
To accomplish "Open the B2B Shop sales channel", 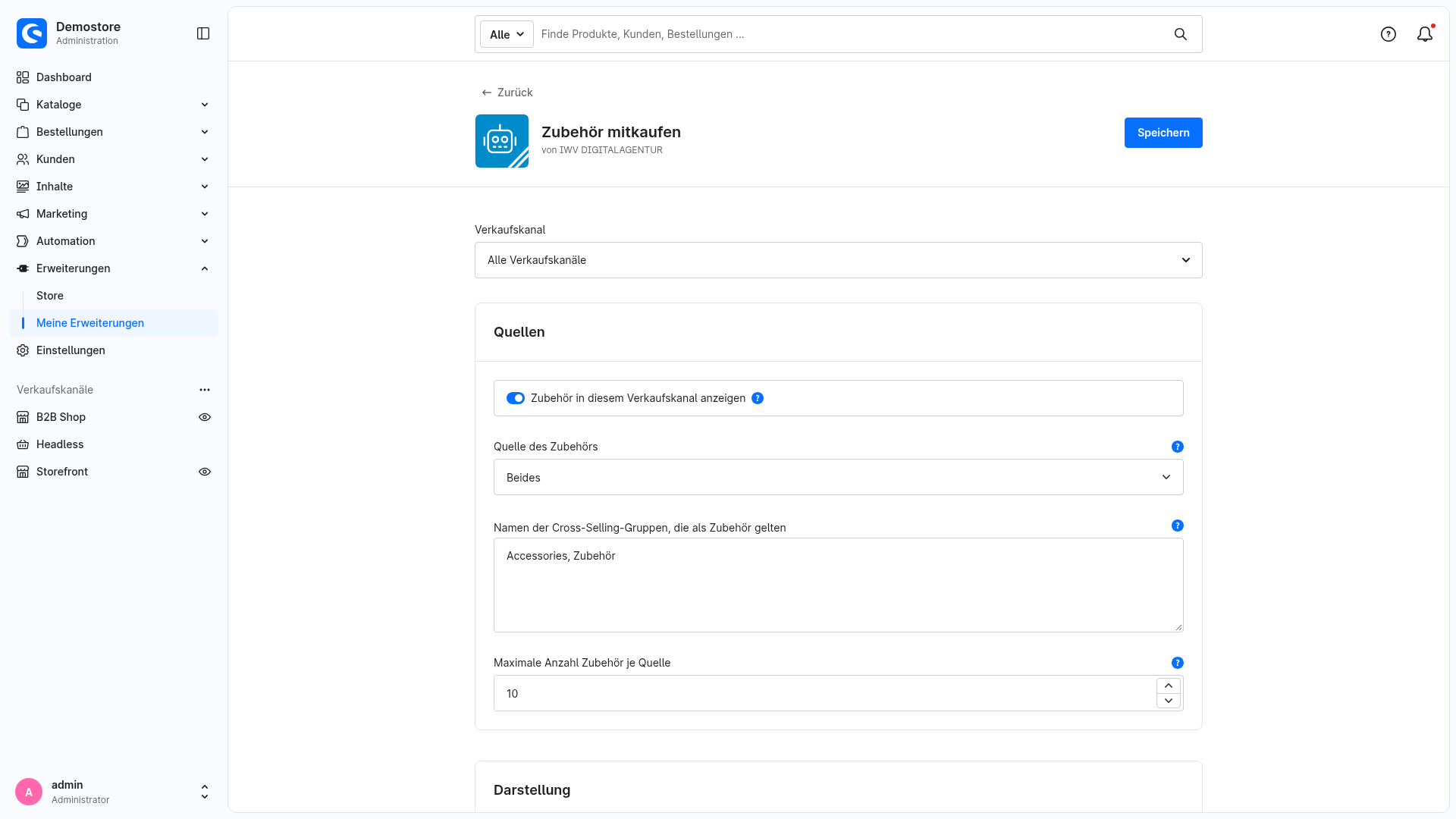I will [61, 417].
